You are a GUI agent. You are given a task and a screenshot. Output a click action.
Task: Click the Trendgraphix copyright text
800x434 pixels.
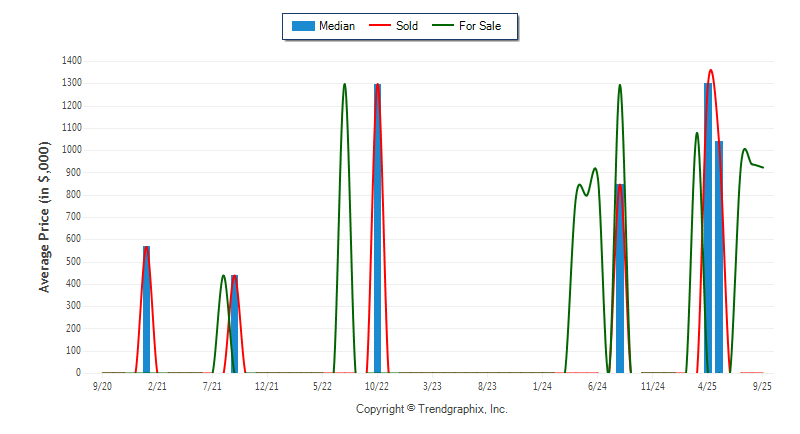click(x=432, y=409)
